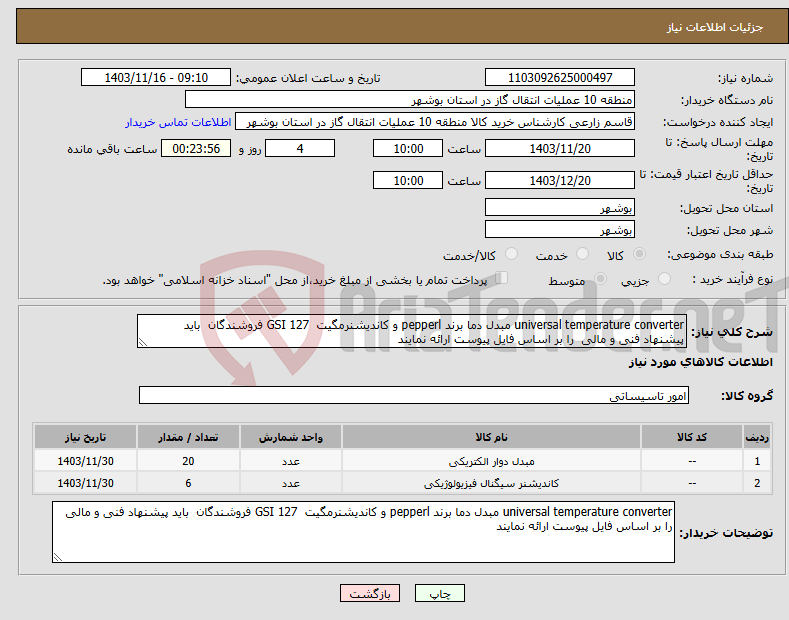Viewport: 789px width, 620px height.
Task: Click the بازگشت back button
Action: (370, 593)
